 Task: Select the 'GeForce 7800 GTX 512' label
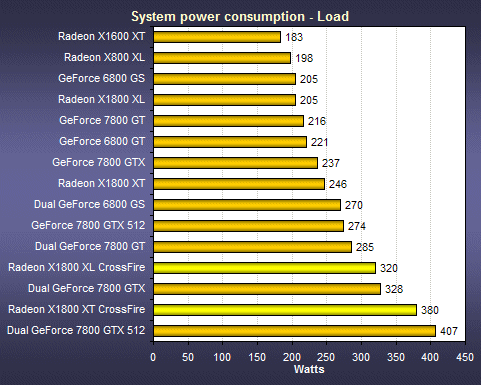(x=88, y=225)
